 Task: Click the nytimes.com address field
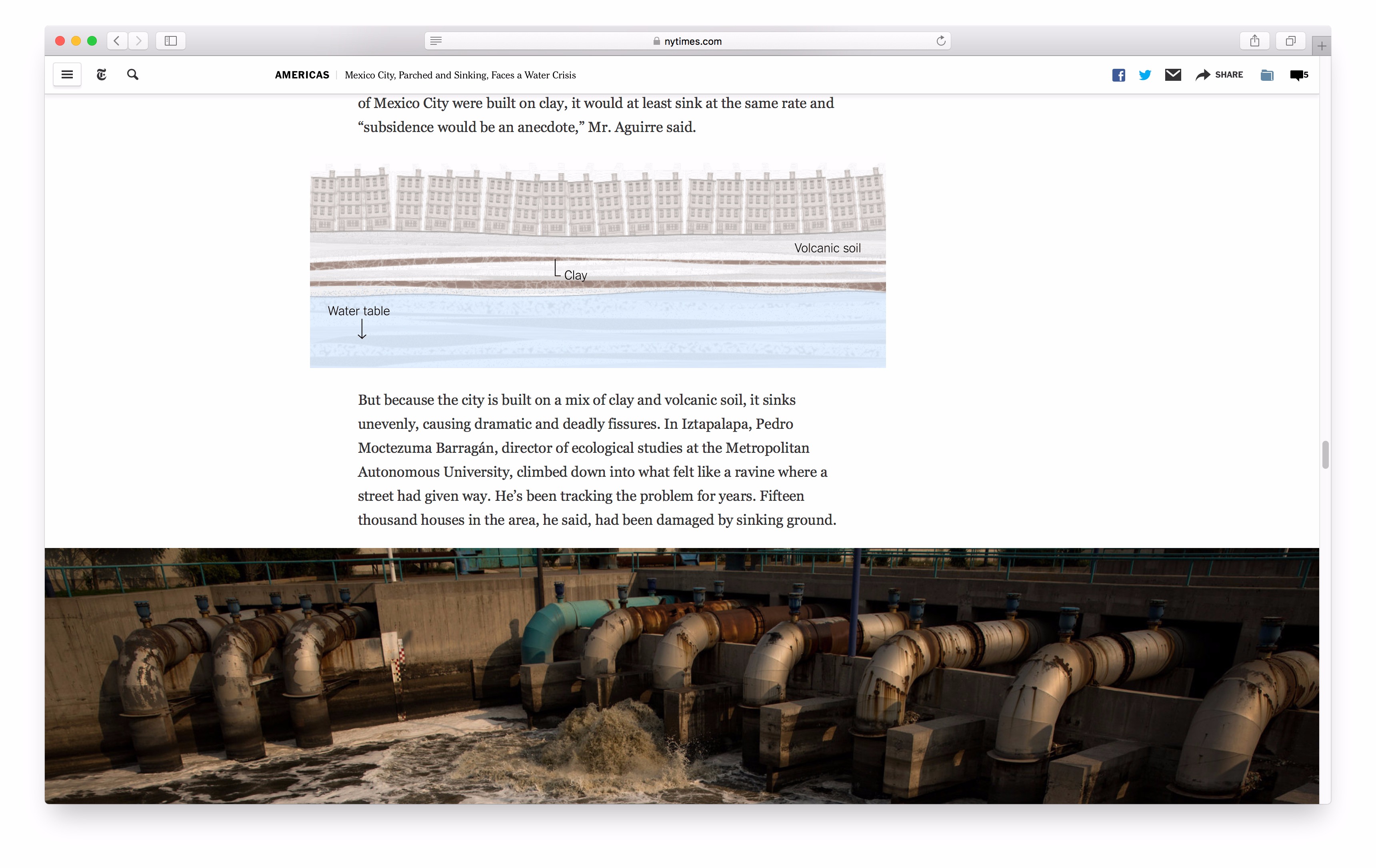pos(688,41)
